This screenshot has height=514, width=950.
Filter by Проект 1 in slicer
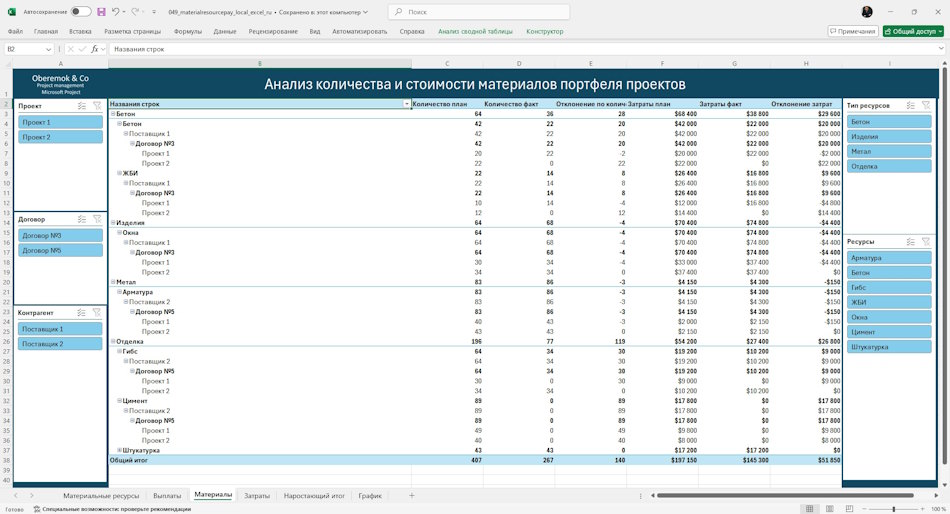point(60,122)
